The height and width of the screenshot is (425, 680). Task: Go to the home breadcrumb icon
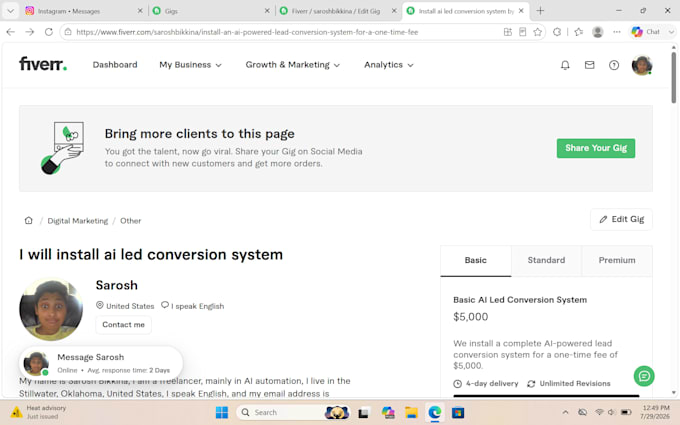(x=29, y=220)
